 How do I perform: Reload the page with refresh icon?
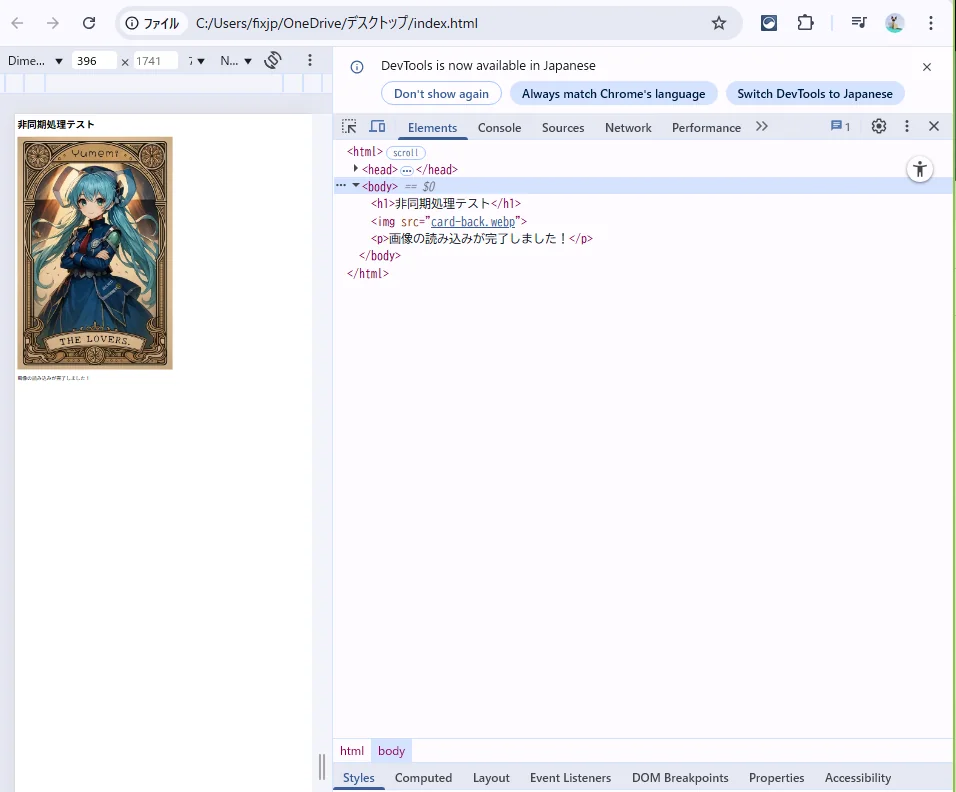tap(89, 23)
